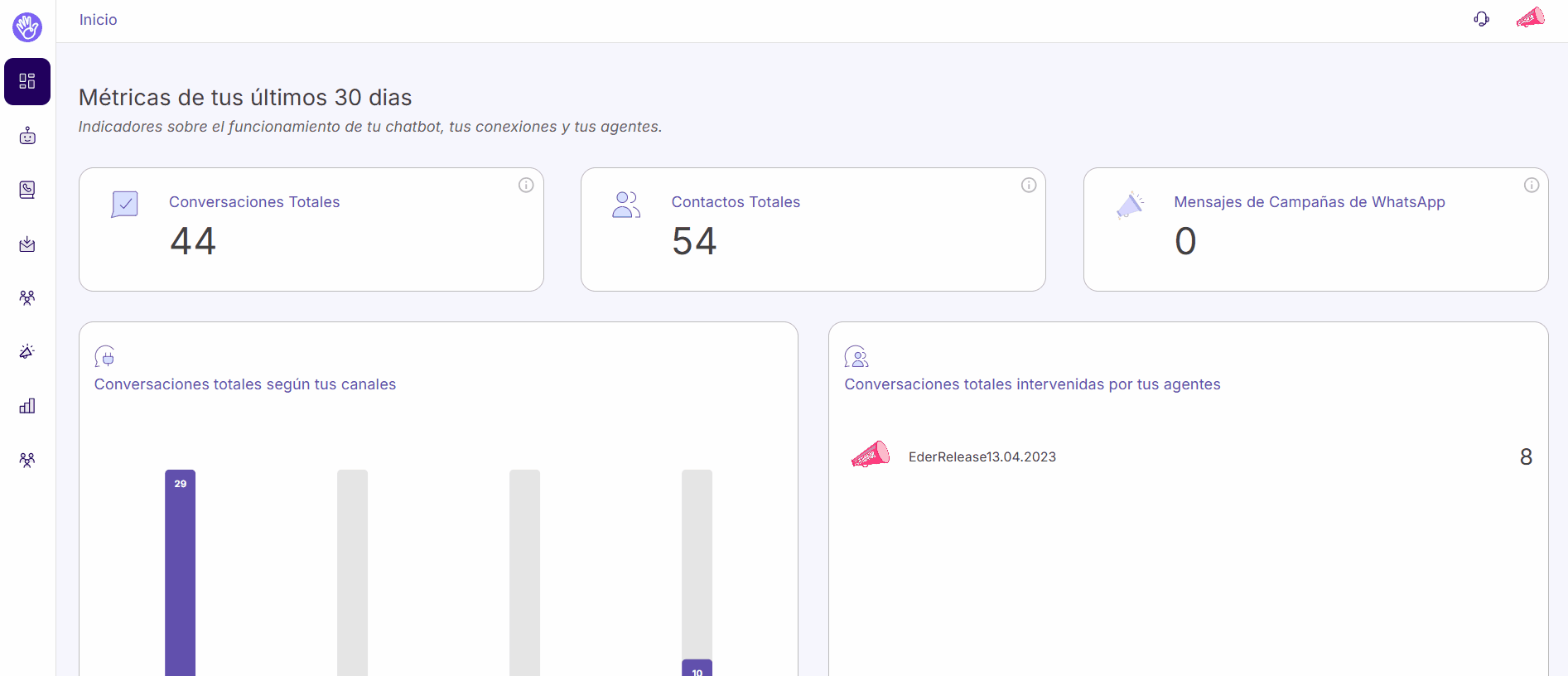Click the value 44 in Conversaciones Totales
Image resolution: width=1568 pixels, height=676 pixels.
point(193,241)
